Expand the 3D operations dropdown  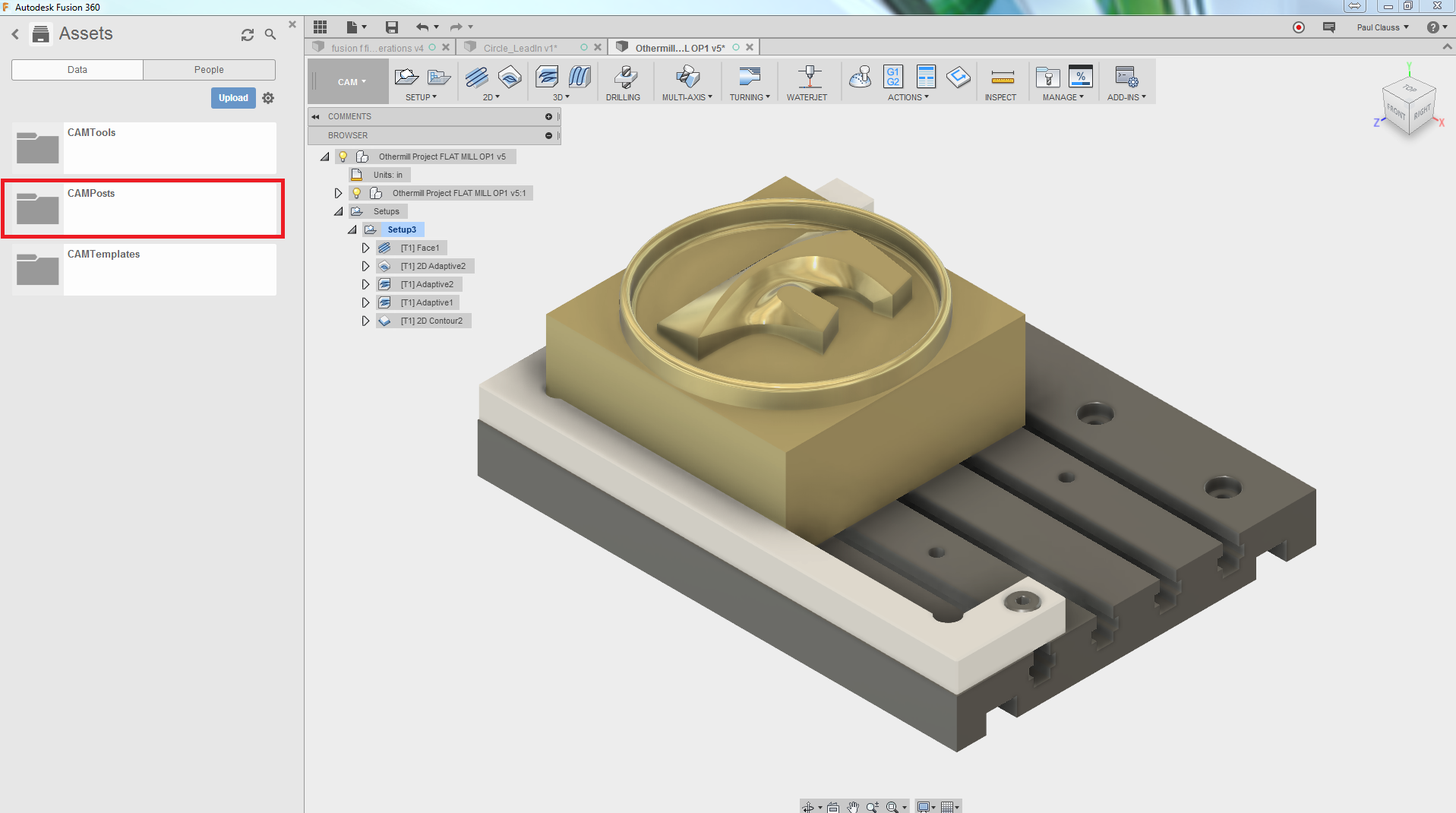tap(561, 97)
